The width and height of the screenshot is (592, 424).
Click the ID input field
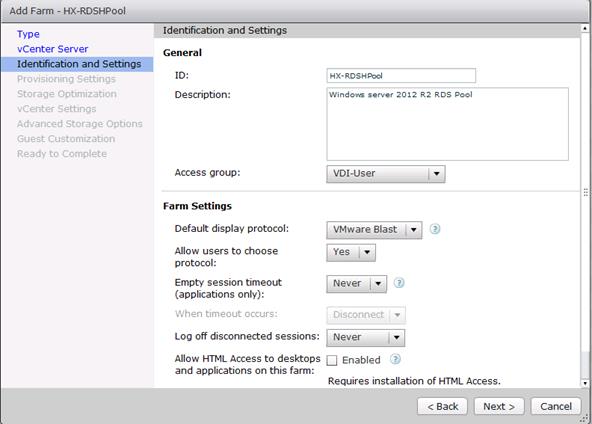(401, 76)
